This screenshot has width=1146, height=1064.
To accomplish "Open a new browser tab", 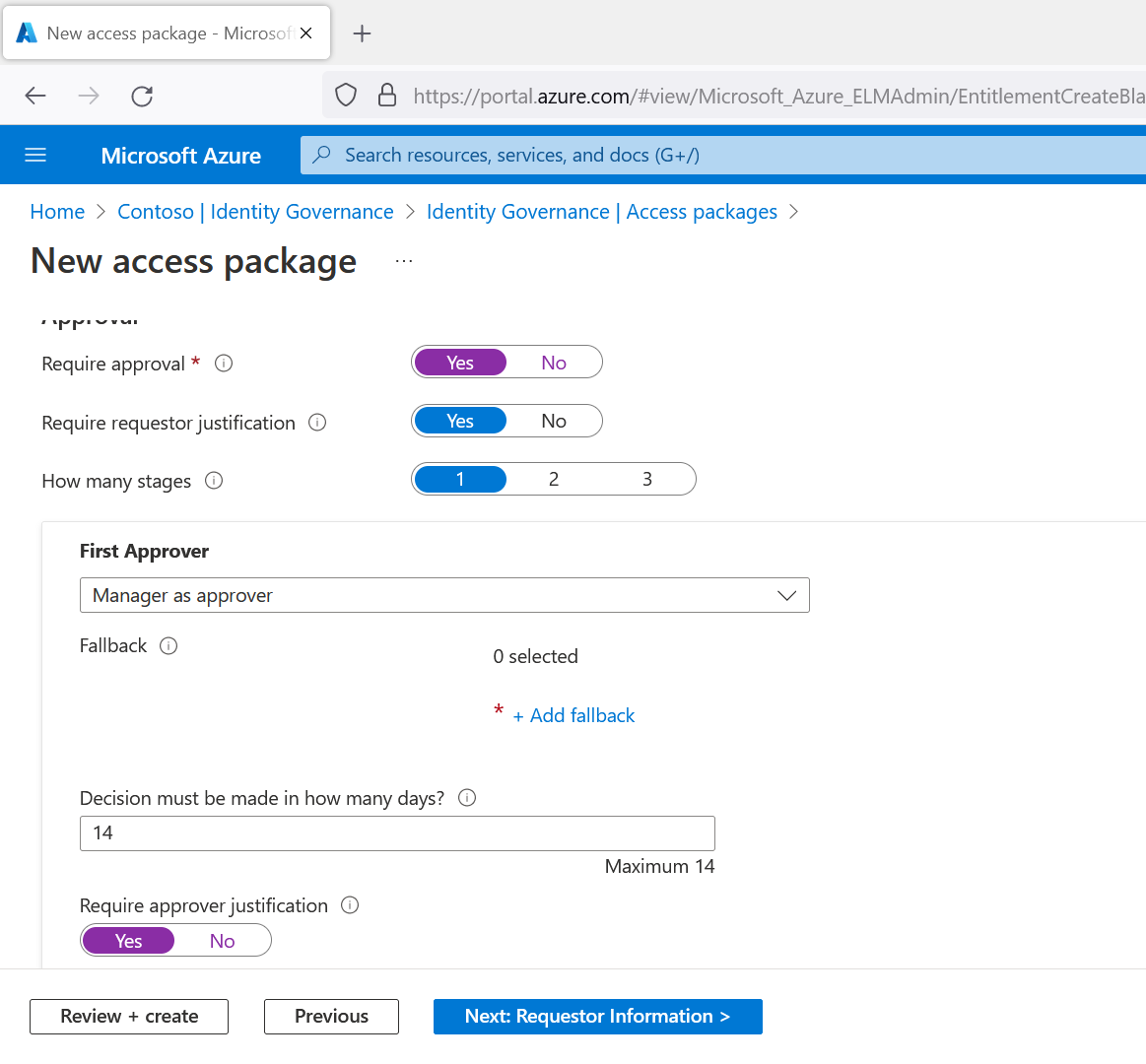I will tap(362, 33).
